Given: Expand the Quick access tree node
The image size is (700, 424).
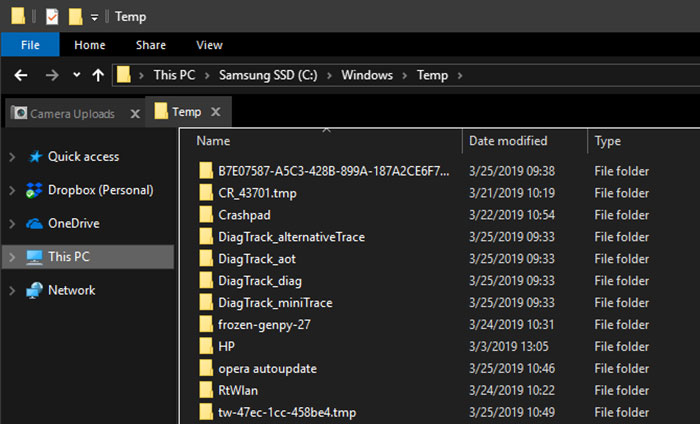Looking at the screenshot, I should pos(12,157).
